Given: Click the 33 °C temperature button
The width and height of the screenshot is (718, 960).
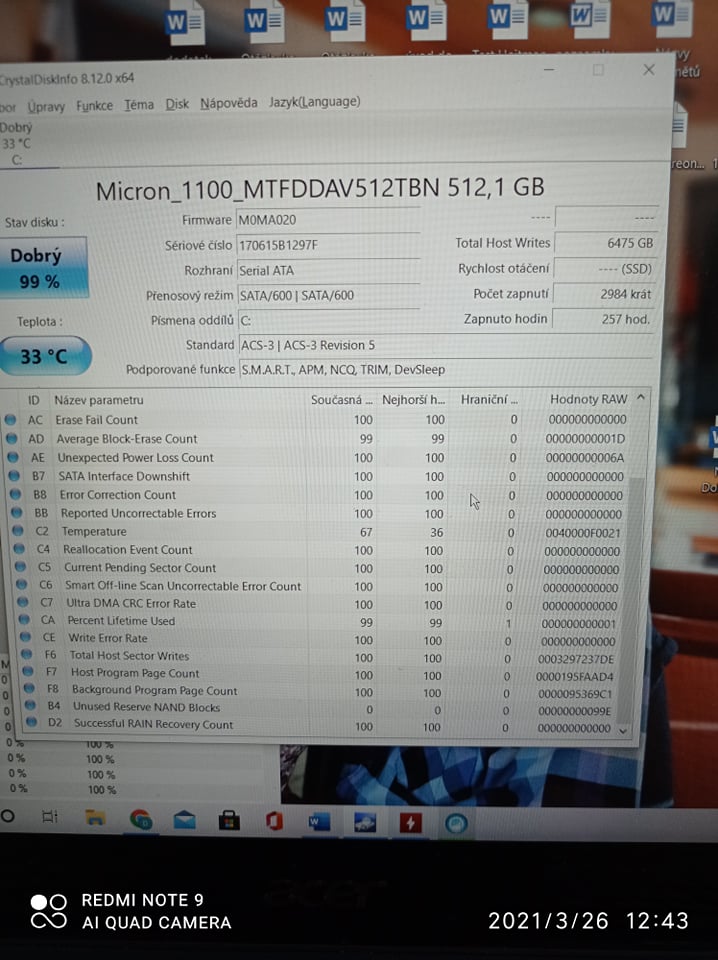Looking at the screenshot, I should click(x=44, y=356).
